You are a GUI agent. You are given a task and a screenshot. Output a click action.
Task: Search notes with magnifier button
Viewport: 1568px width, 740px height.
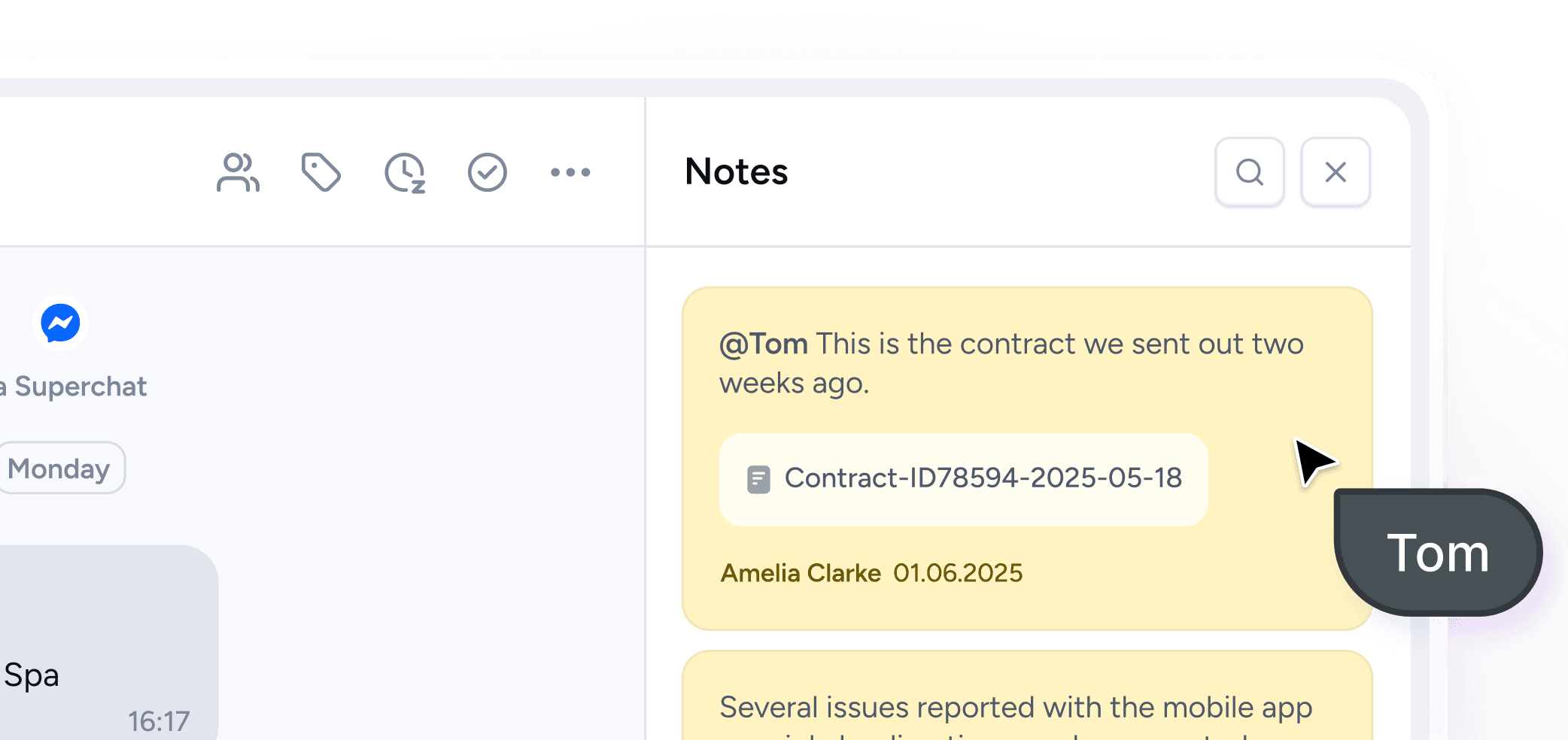(x=1250, y=172)
